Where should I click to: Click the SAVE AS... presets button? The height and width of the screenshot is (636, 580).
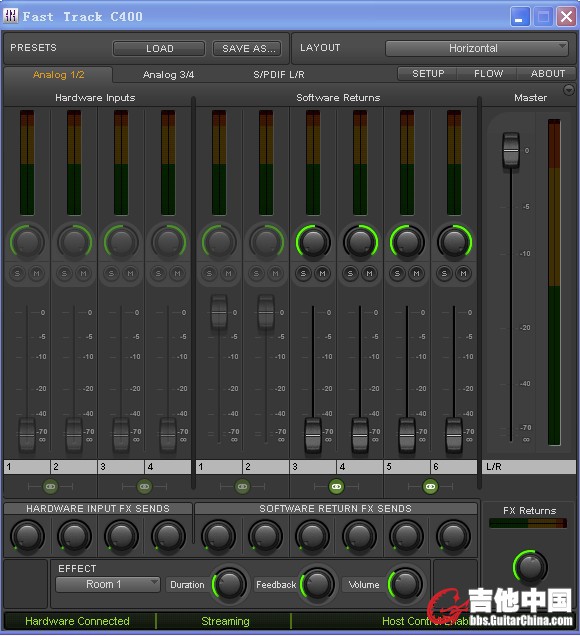pos(249,49)
